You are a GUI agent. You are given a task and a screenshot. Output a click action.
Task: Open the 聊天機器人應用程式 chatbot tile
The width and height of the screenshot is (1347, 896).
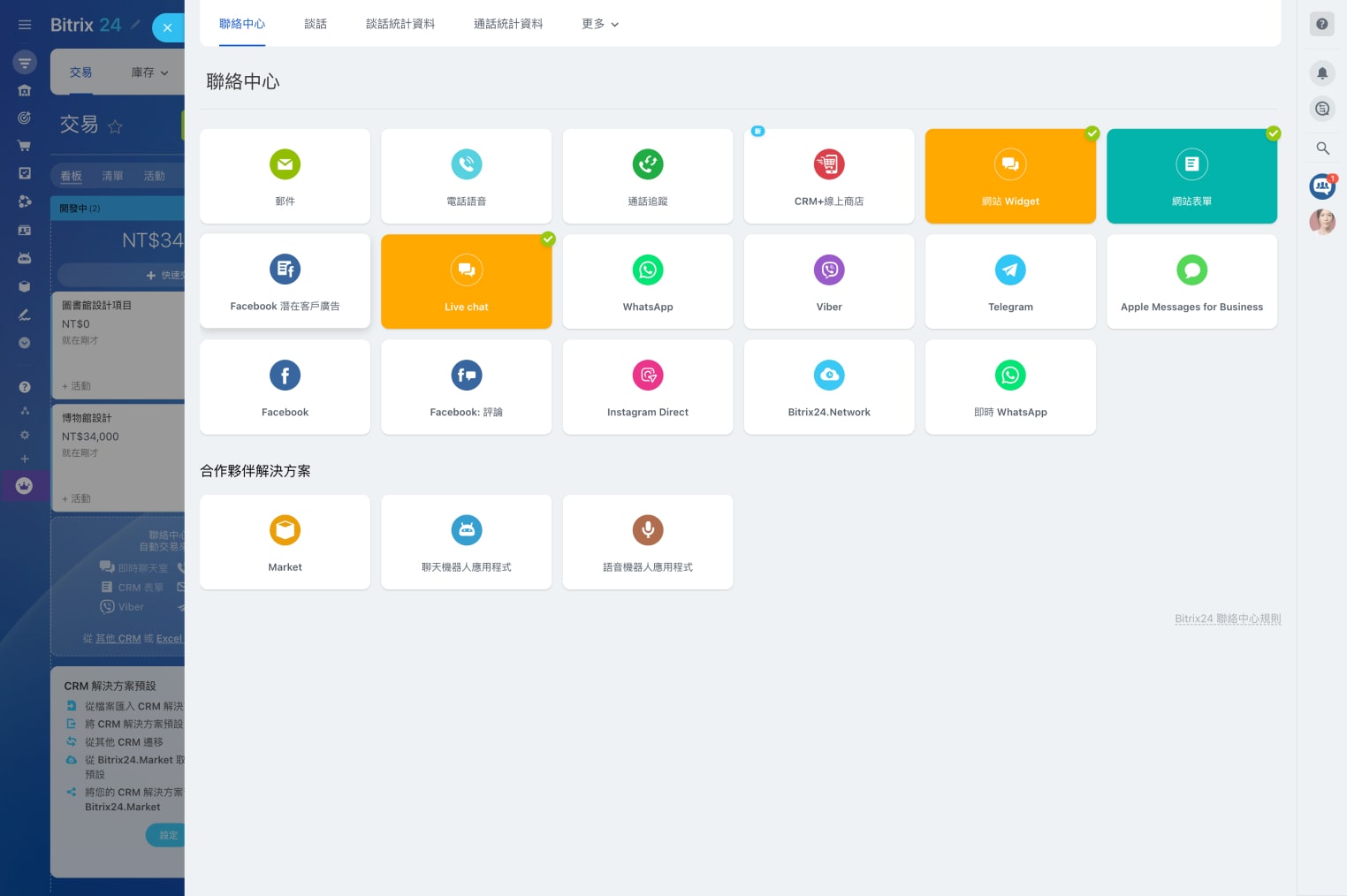[x=466, y=542]
